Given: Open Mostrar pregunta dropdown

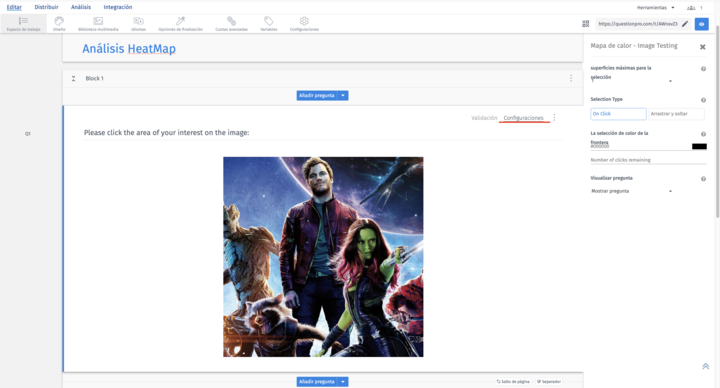Looking at the screenshot, I should (x=631, y=191).
